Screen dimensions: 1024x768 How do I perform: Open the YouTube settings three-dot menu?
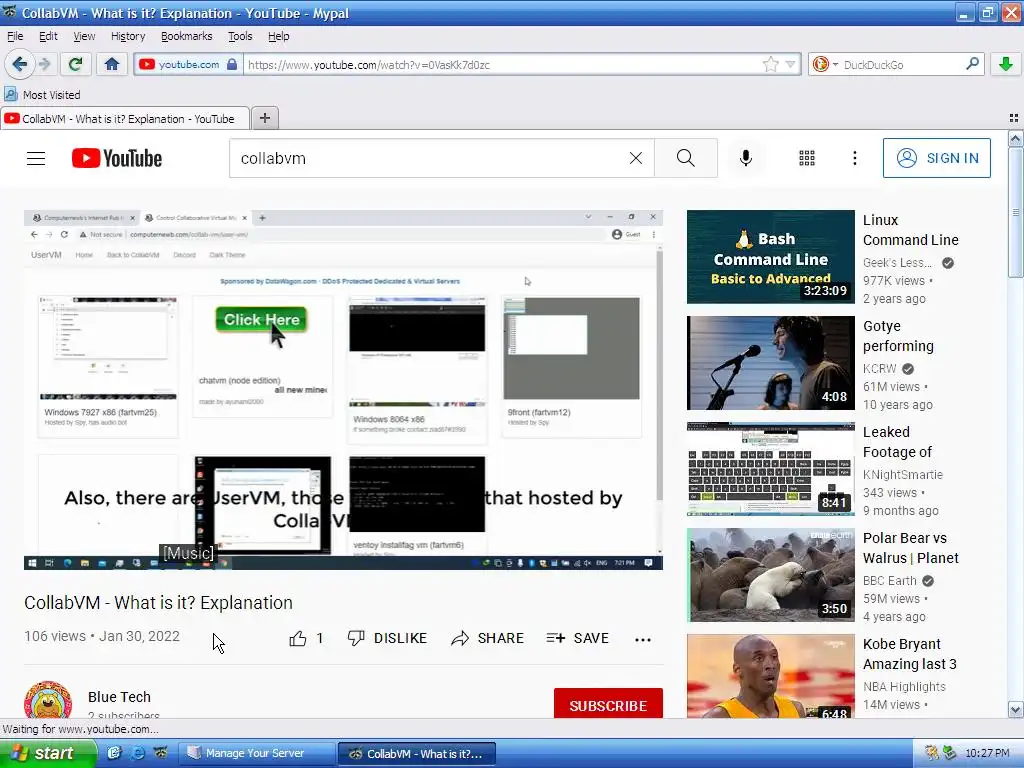tap(855, 158)
